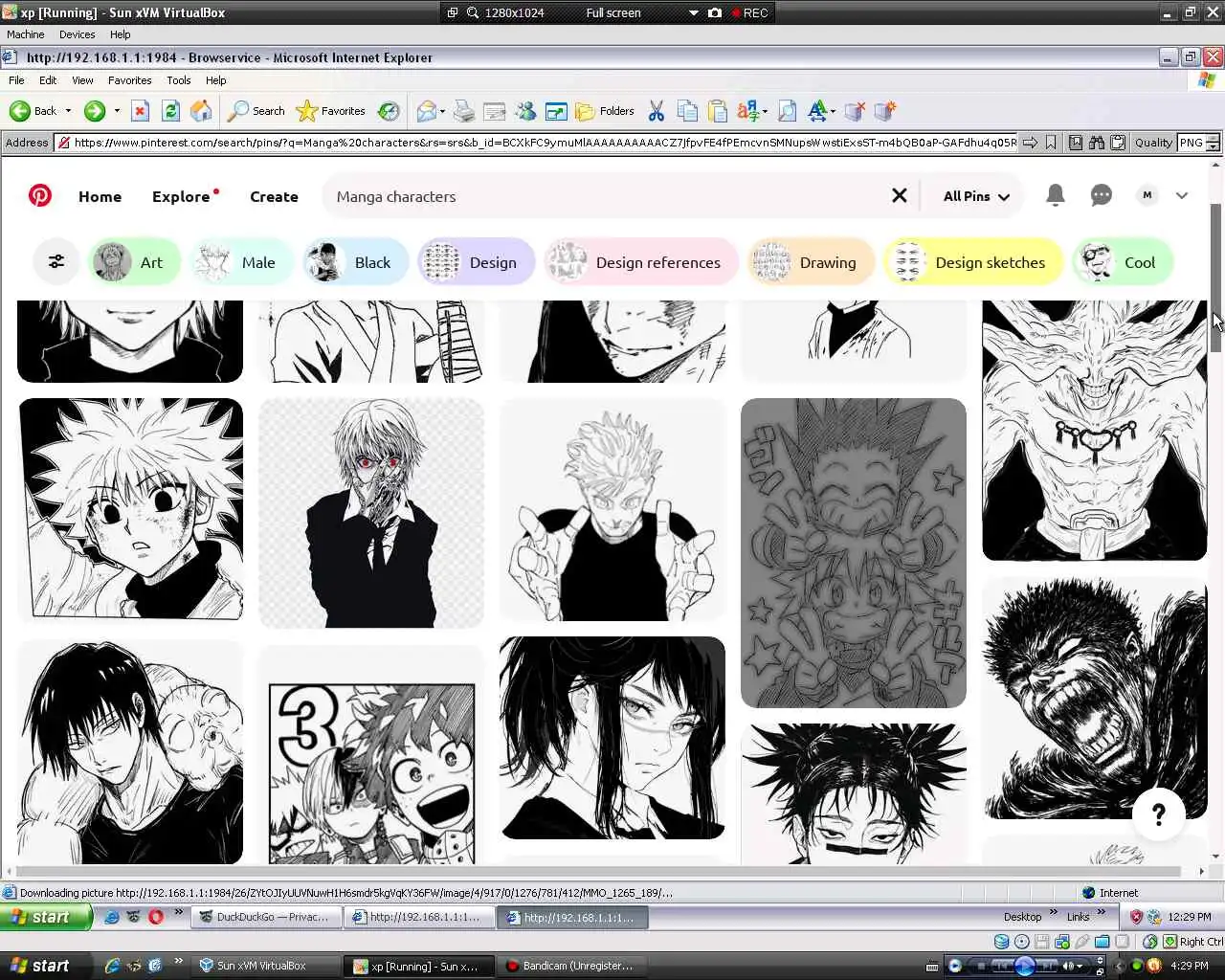Viewport: 1225px width, 980px height.
Task: Open Pinterest notifications bell
Action: tap(1055, 195)
